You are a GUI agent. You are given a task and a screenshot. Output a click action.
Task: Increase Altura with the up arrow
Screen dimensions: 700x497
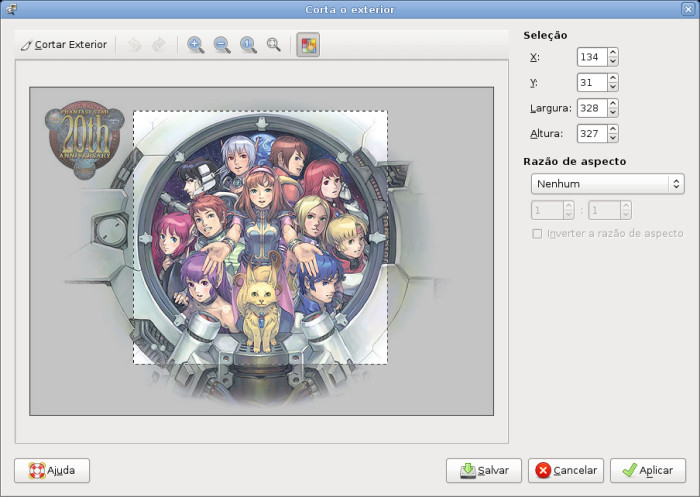(613, 129)
